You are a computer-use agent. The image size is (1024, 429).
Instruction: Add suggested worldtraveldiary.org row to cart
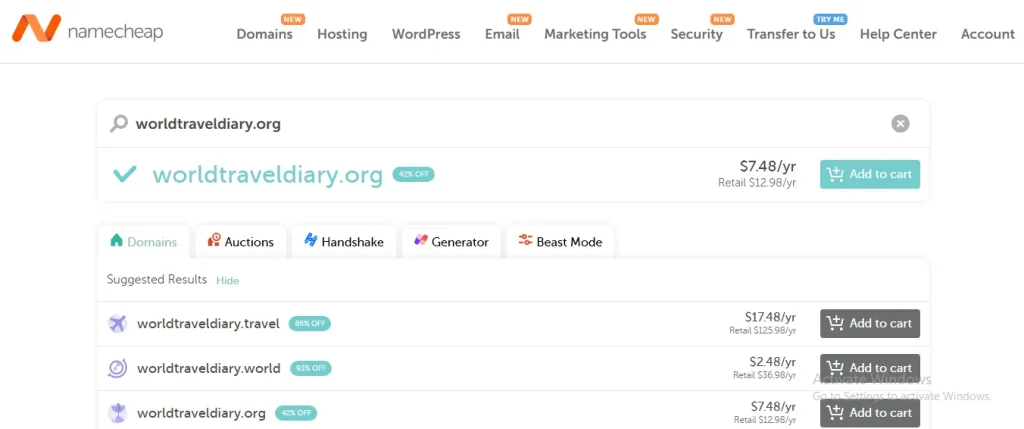[x=870, y=413]
